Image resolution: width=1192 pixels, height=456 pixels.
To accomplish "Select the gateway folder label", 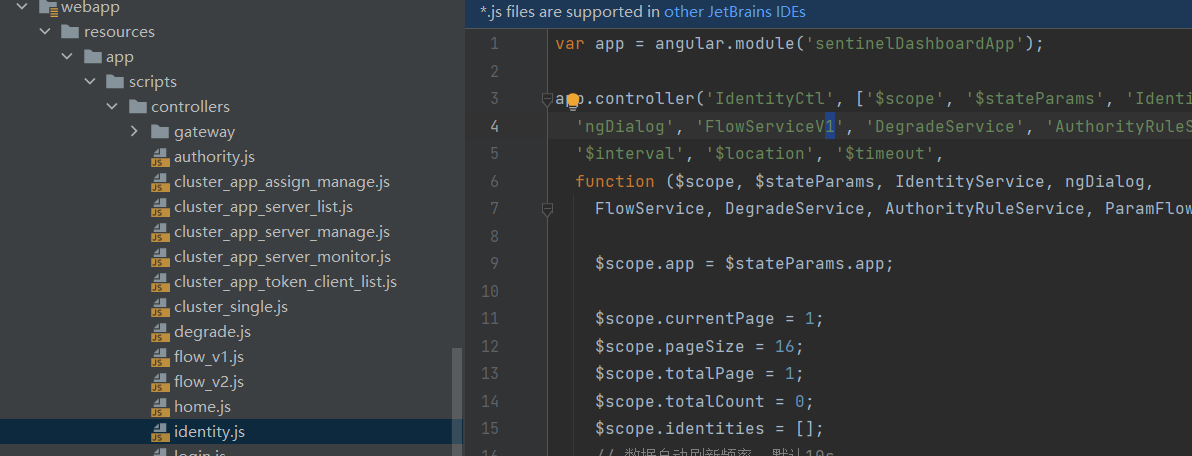I will pos(204,132).
